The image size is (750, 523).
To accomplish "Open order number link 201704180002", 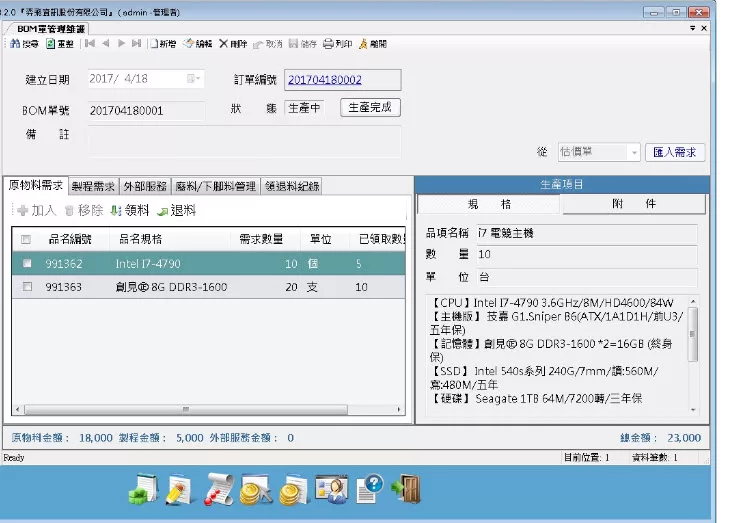I will point(324,79).
